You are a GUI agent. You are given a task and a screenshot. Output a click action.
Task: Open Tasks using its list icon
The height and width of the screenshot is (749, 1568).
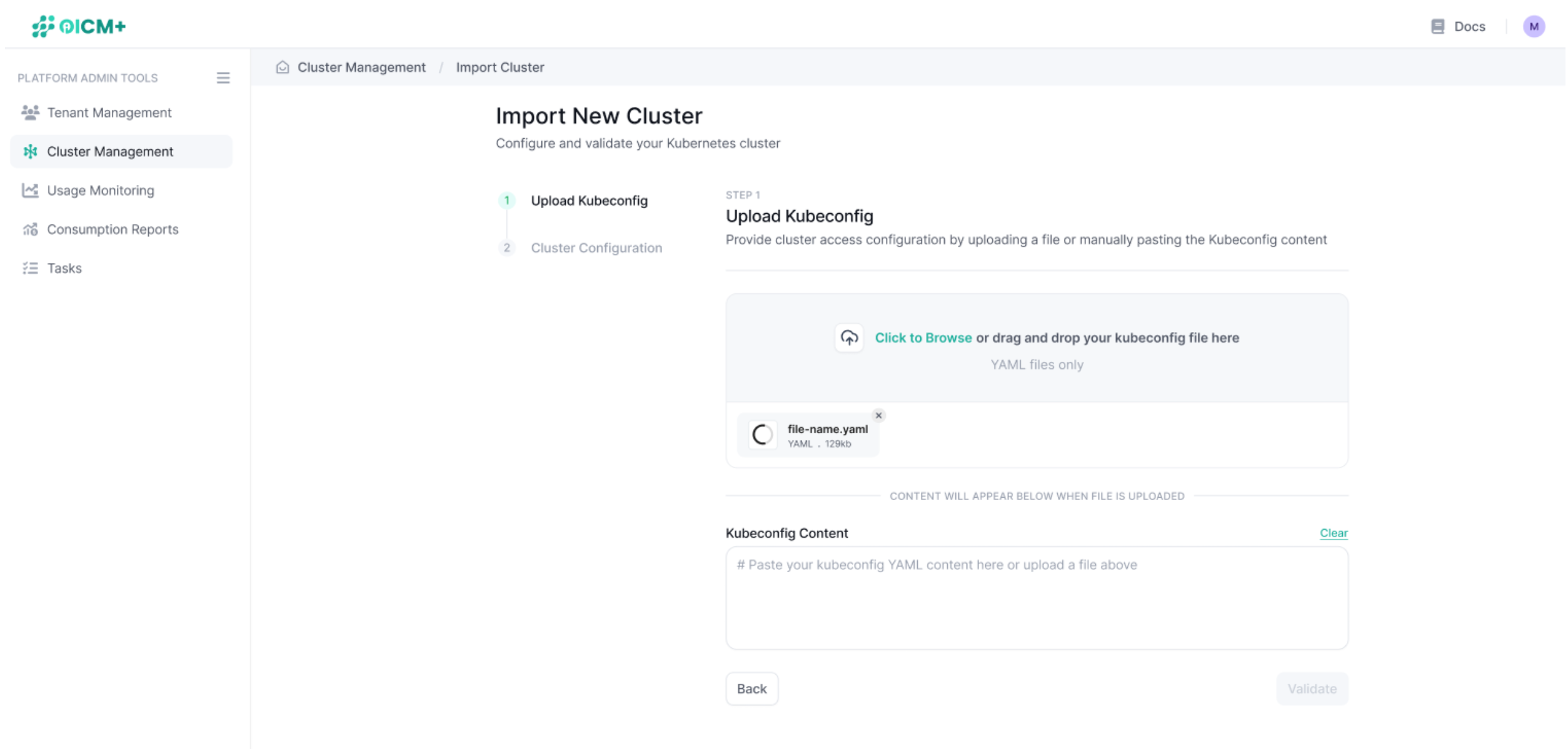pyautogui.click(x=29, y=268)
